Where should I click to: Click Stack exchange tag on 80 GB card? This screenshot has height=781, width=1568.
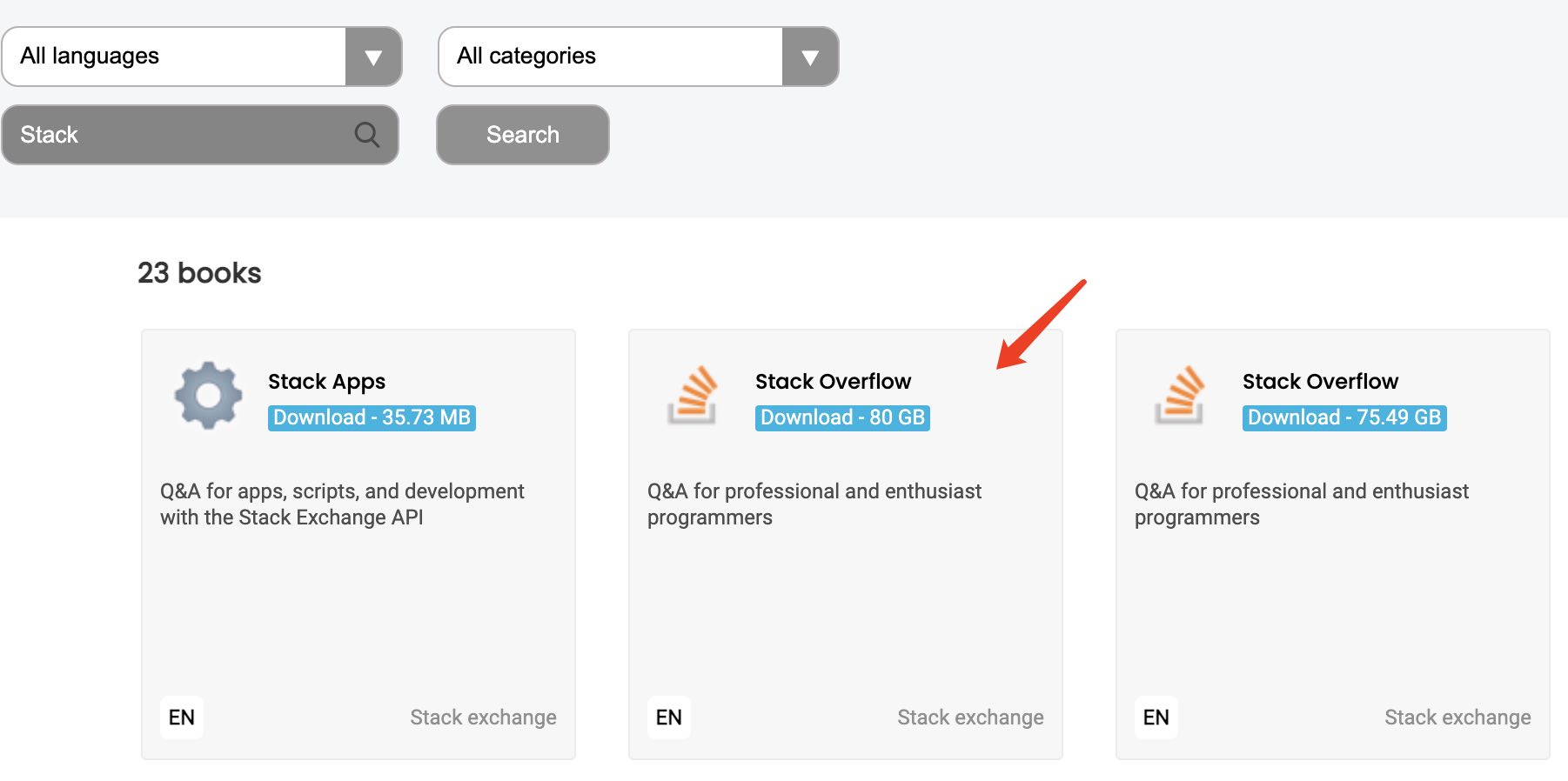(x=970, y=718)
